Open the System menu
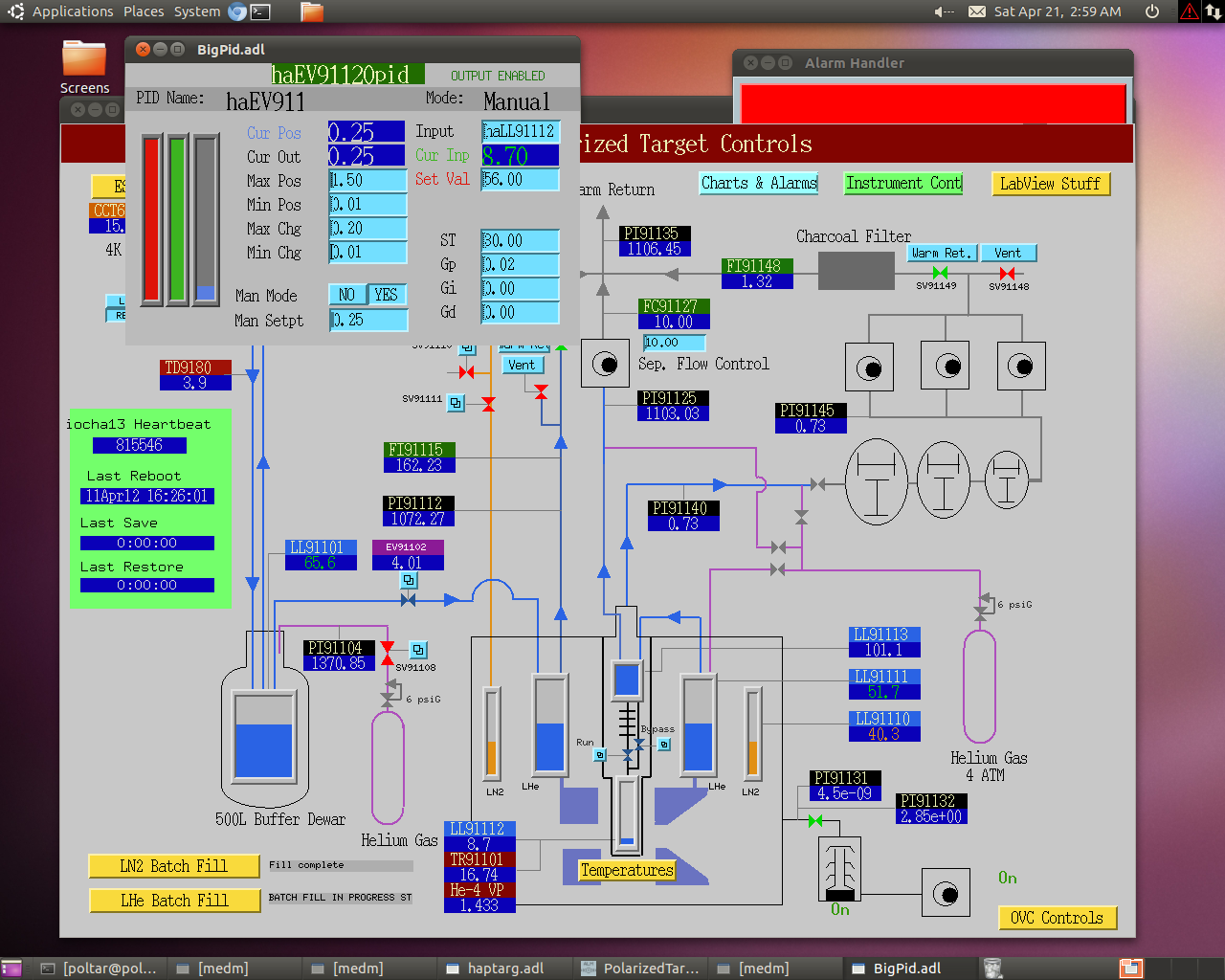The image size is (1225, 980). coord(197,11)
